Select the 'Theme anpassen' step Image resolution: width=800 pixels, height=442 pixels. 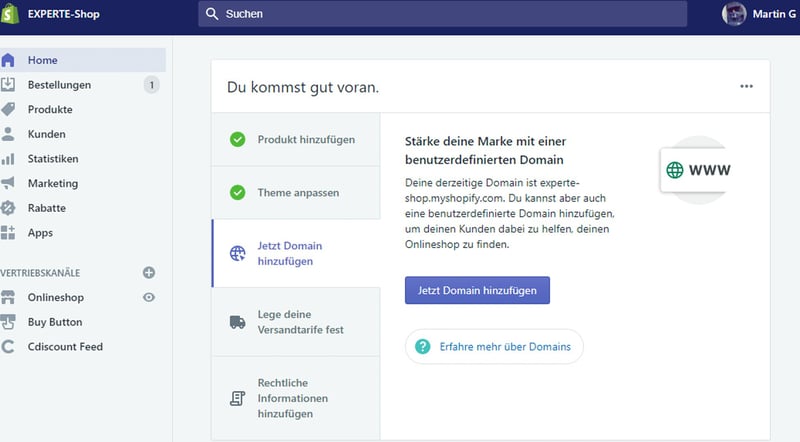296,192
